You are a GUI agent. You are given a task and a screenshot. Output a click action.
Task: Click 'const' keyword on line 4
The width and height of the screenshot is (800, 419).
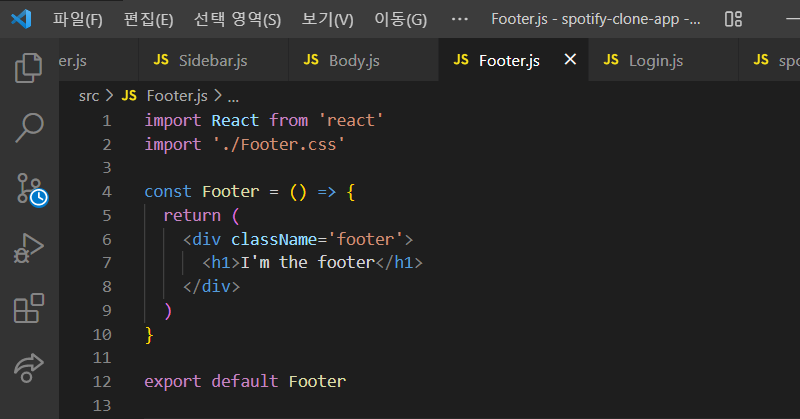[168, 191]
